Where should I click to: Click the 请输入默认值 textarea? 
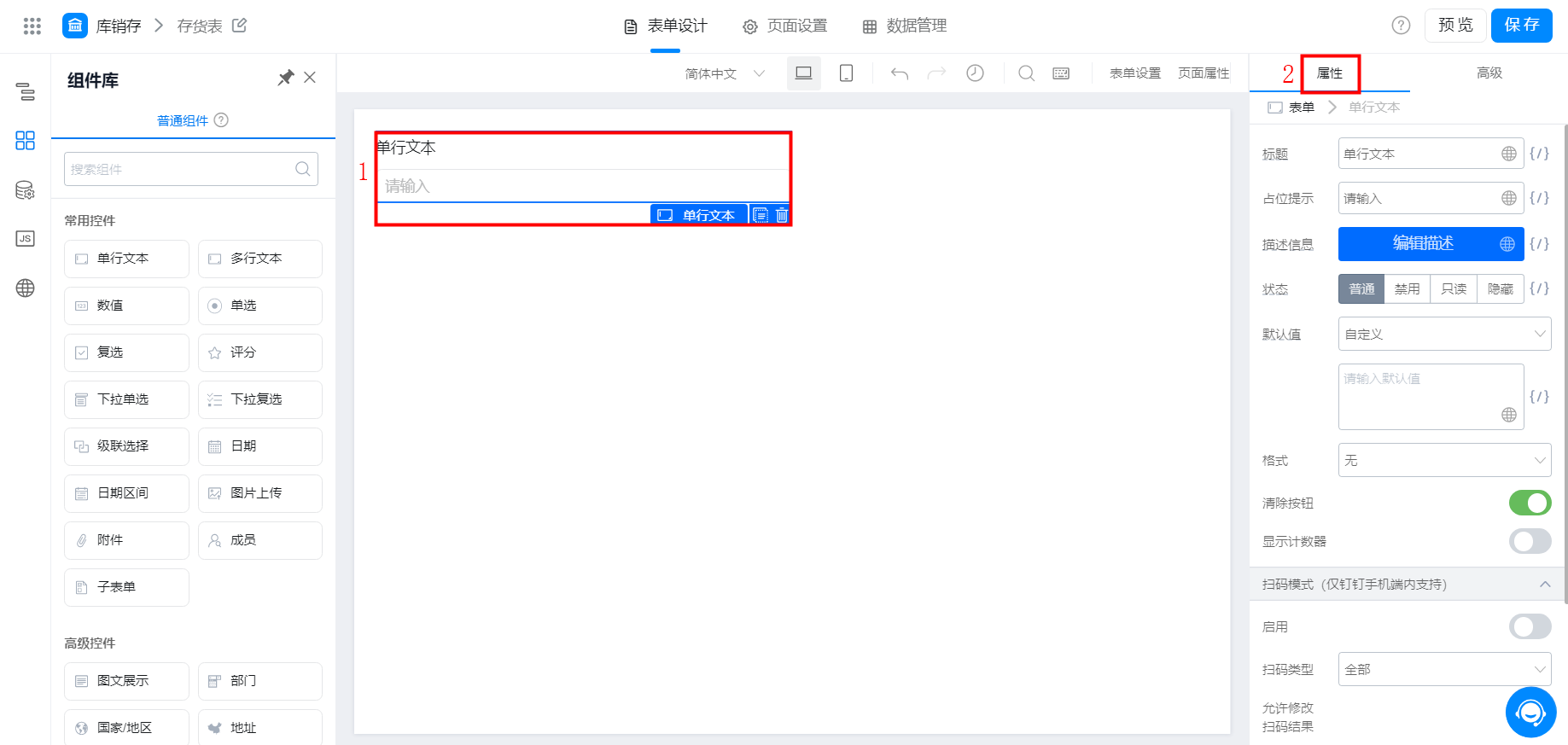pyautogui.click(x=1431, y=397)
